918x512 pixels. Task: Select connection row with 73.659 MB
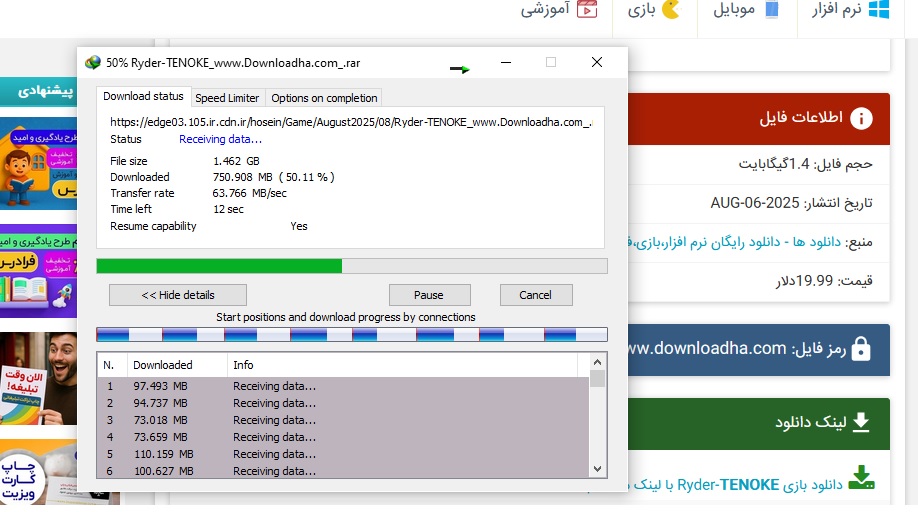(x=343, y=437)
